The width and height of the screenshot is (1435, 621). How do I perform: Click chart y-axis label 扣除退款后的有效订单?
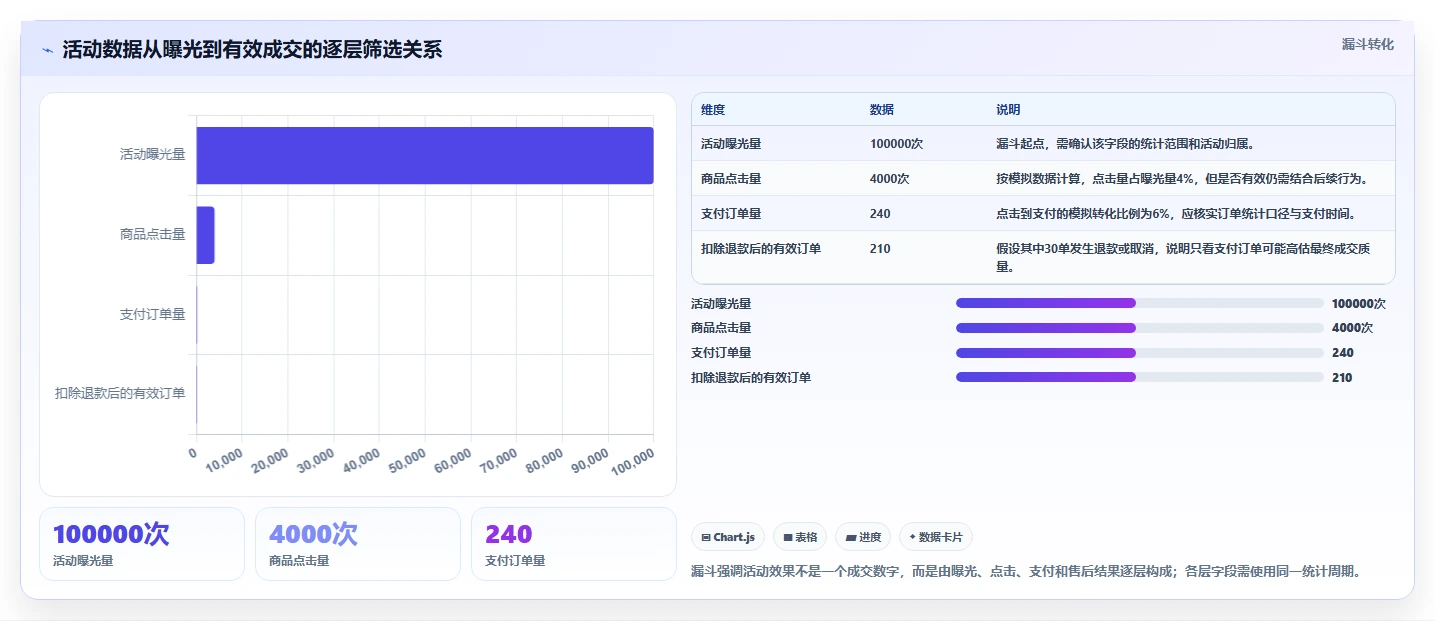pos(120,394)
